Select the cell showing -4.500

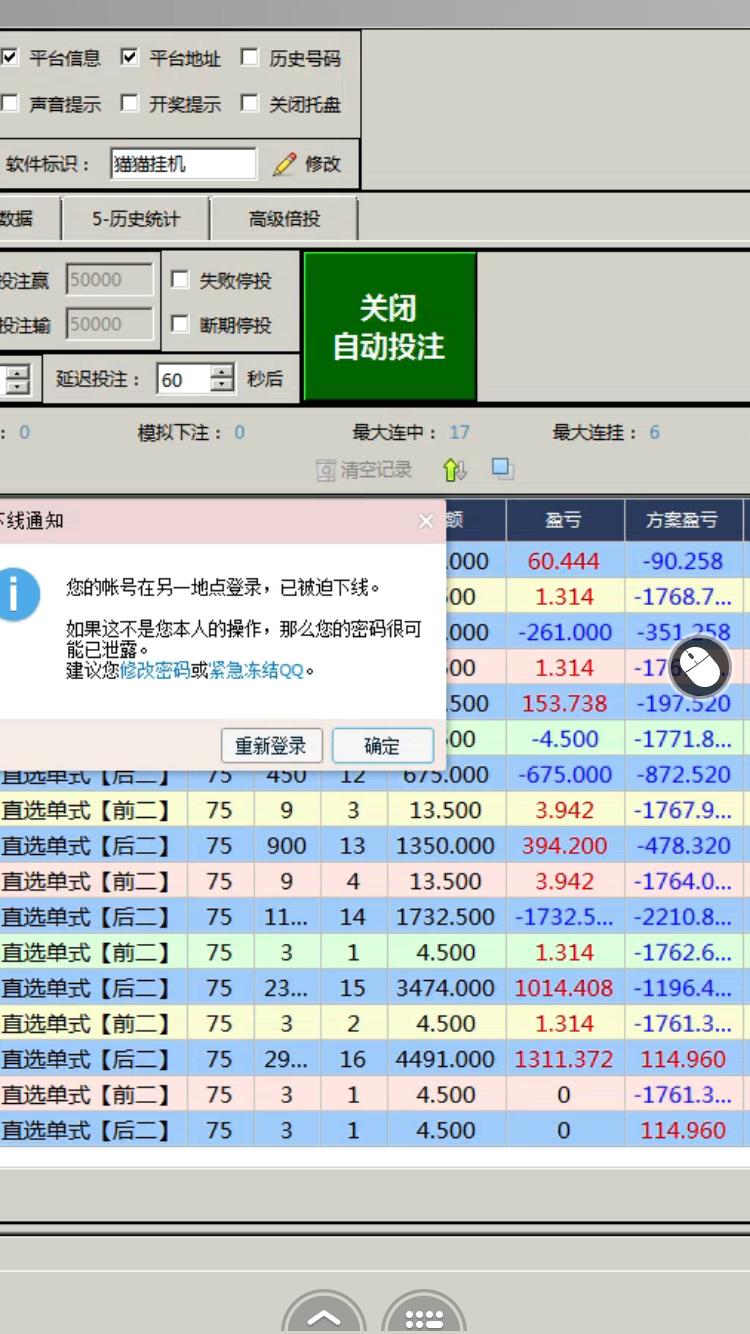564,739
